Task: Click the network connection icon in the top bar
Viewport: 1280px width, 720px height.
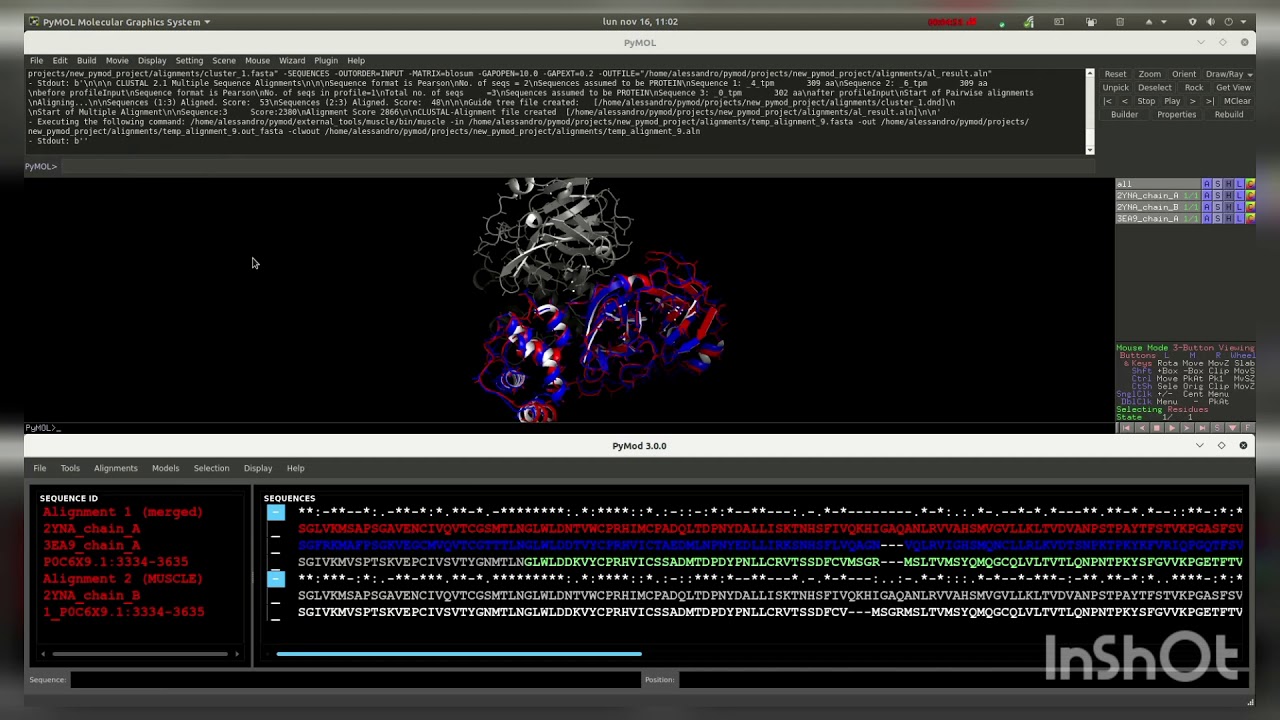Action: pyautogui.click(x=1029, y=22)
